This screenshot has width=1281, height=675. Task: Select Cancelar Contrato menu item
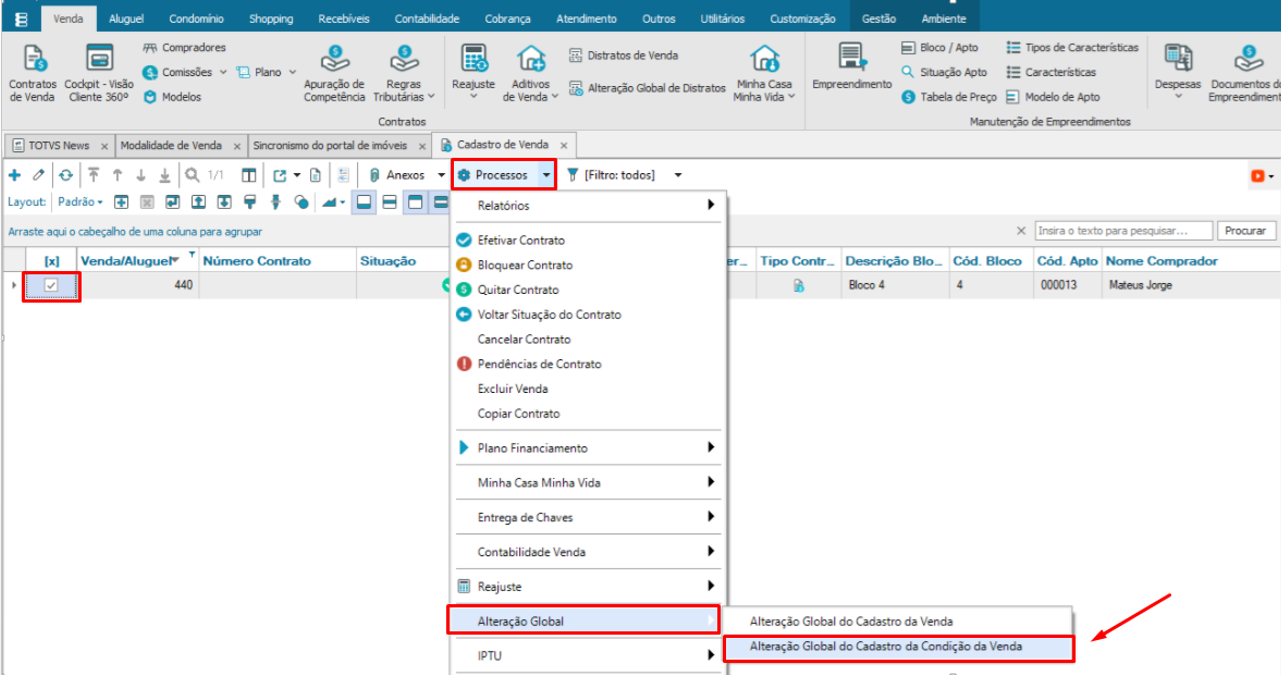coord(524,339)
